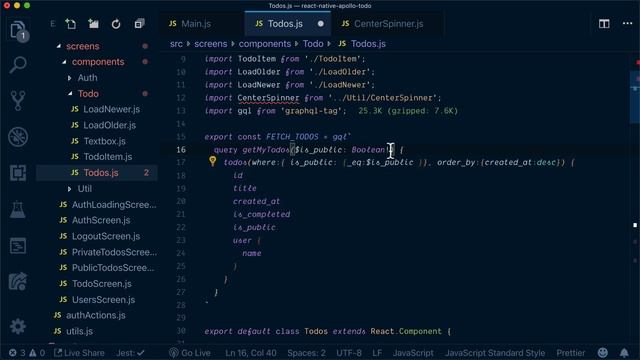Screen dimensions: 640x360
Task: Expand the Util folder
Action: 84,189
